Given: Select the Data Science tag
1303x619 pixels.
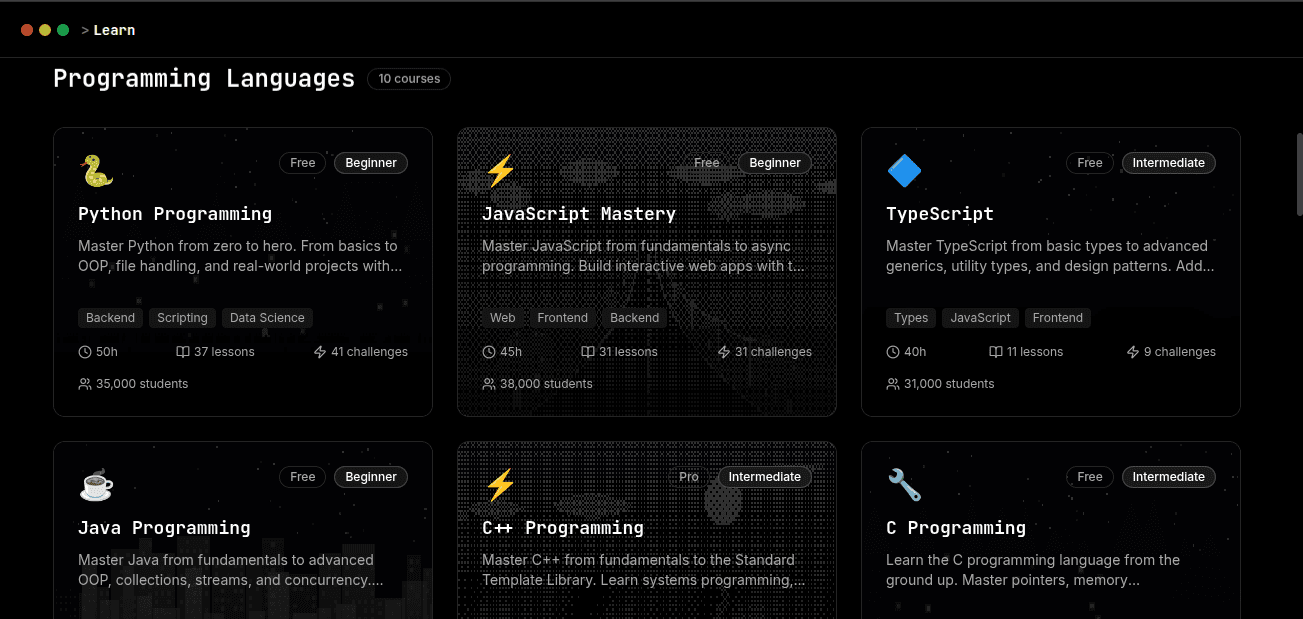Looking at the screenshot, I should tap(267, 317).
